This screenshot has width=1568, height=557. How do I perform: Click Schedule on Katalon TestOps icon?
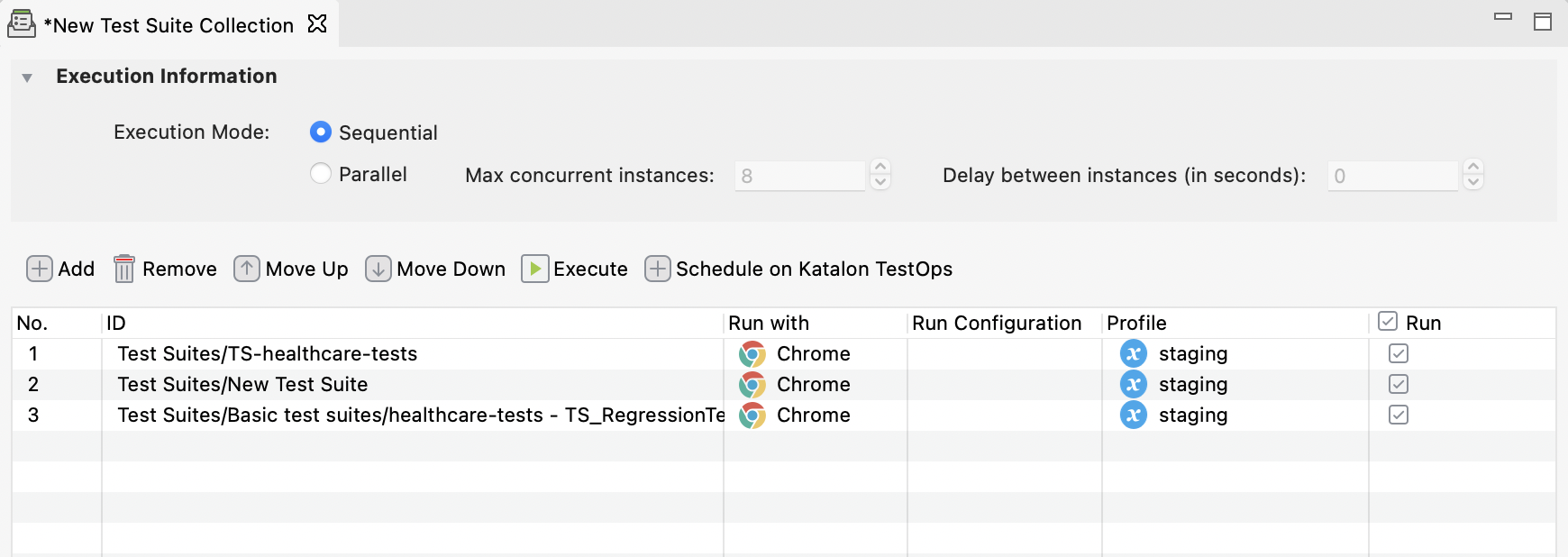[x=658, y=269]
